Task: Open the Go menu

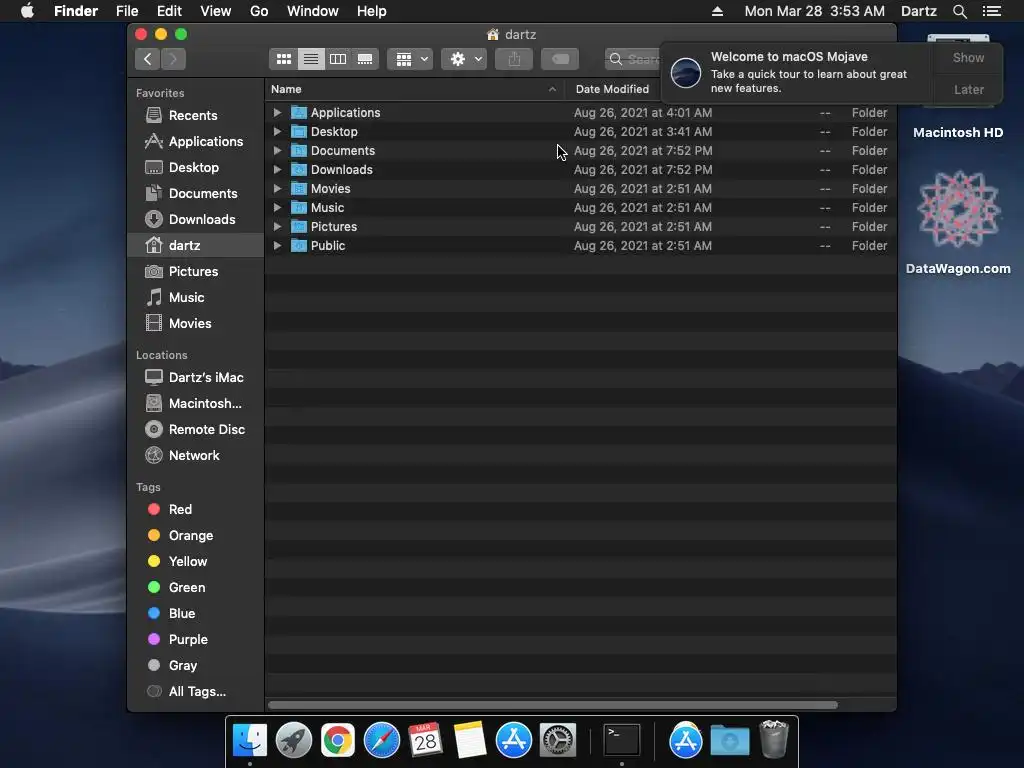Action: pos(259,11)
